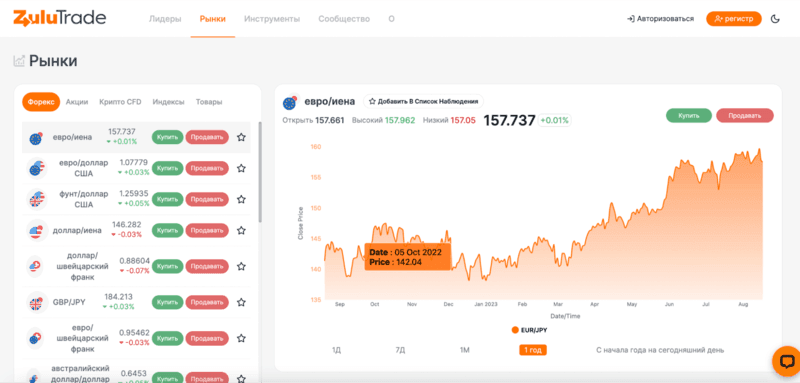Click the 05 Oct 2022 chart tooltip

[407, 257]
